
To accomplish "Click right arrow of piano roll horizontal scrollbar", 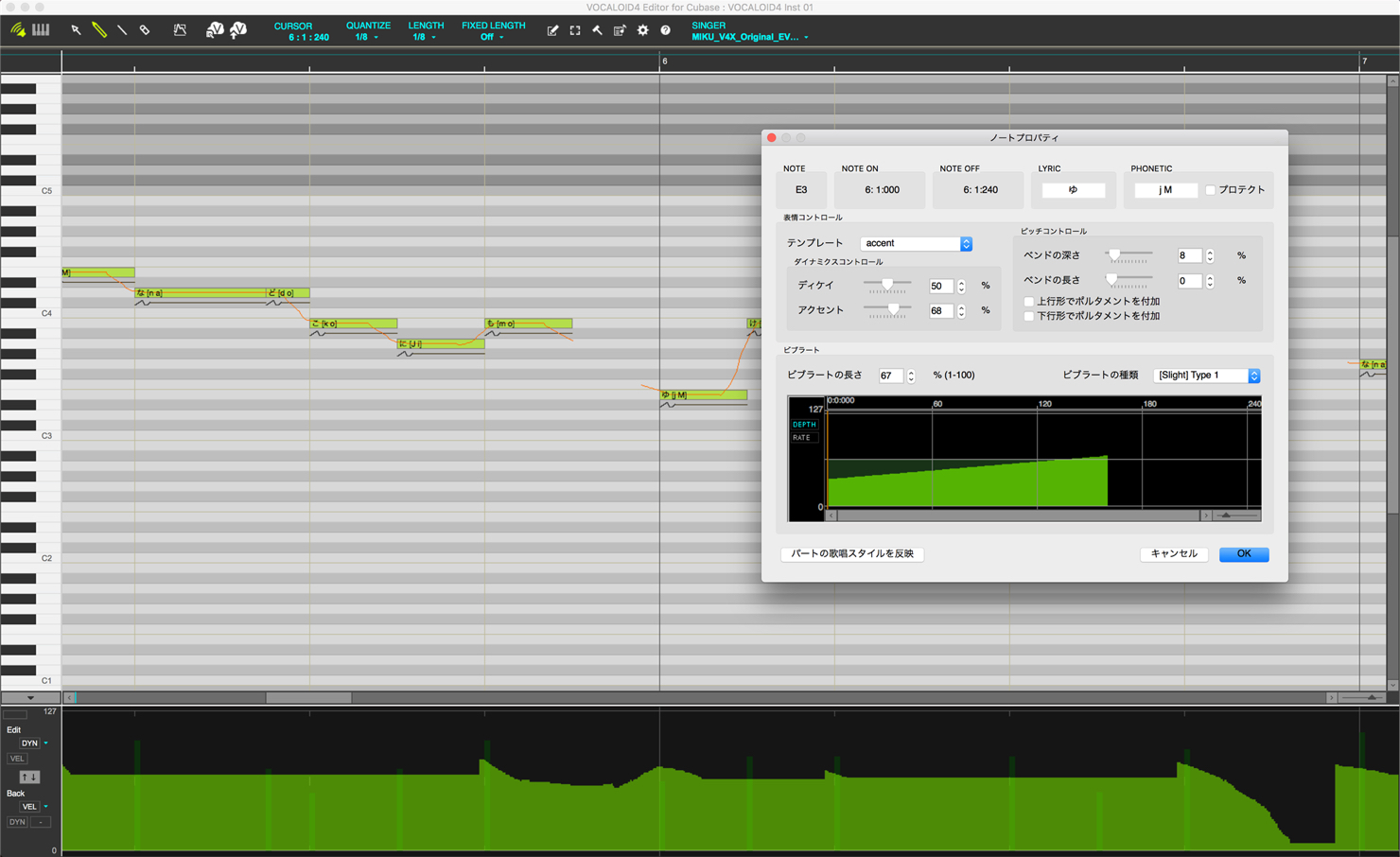I will [1331, 698].
